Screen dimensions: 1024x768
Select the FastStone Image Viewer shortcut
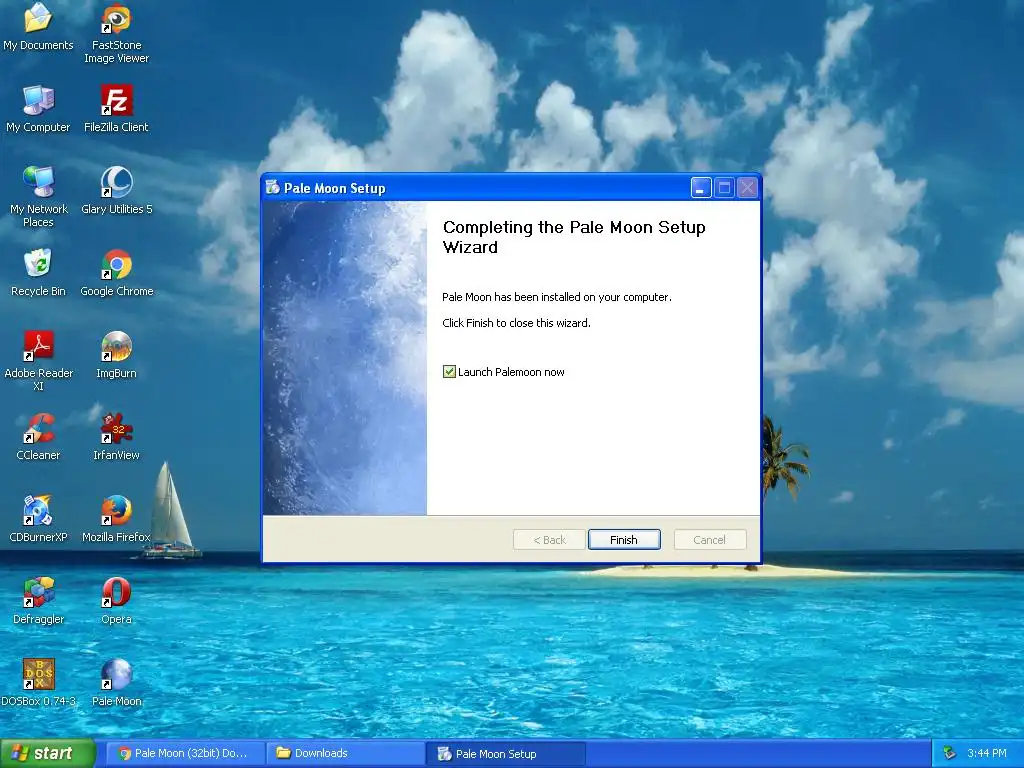[116, 33]
